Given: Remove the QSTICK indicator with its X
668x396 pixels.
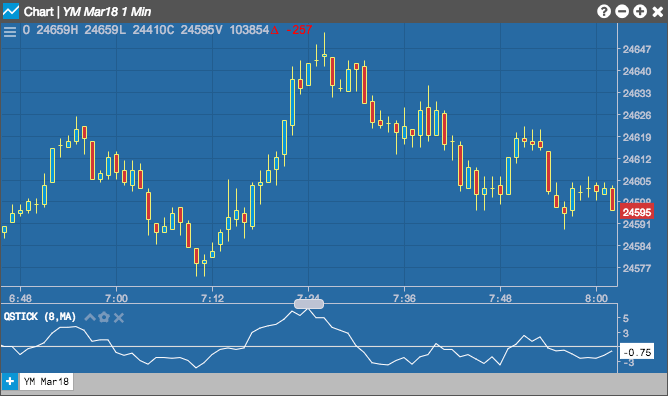Looking at the screenshot, I should point(119,318).
